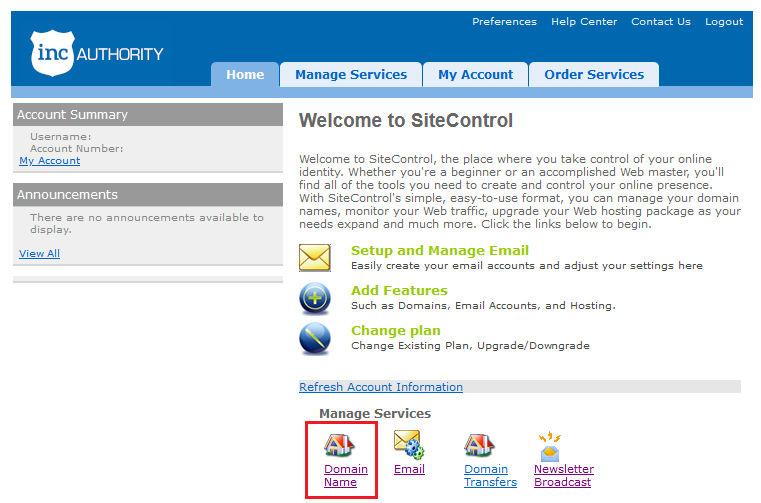Switch to the Home tab

pyautogui.click(x=245, y=74)
